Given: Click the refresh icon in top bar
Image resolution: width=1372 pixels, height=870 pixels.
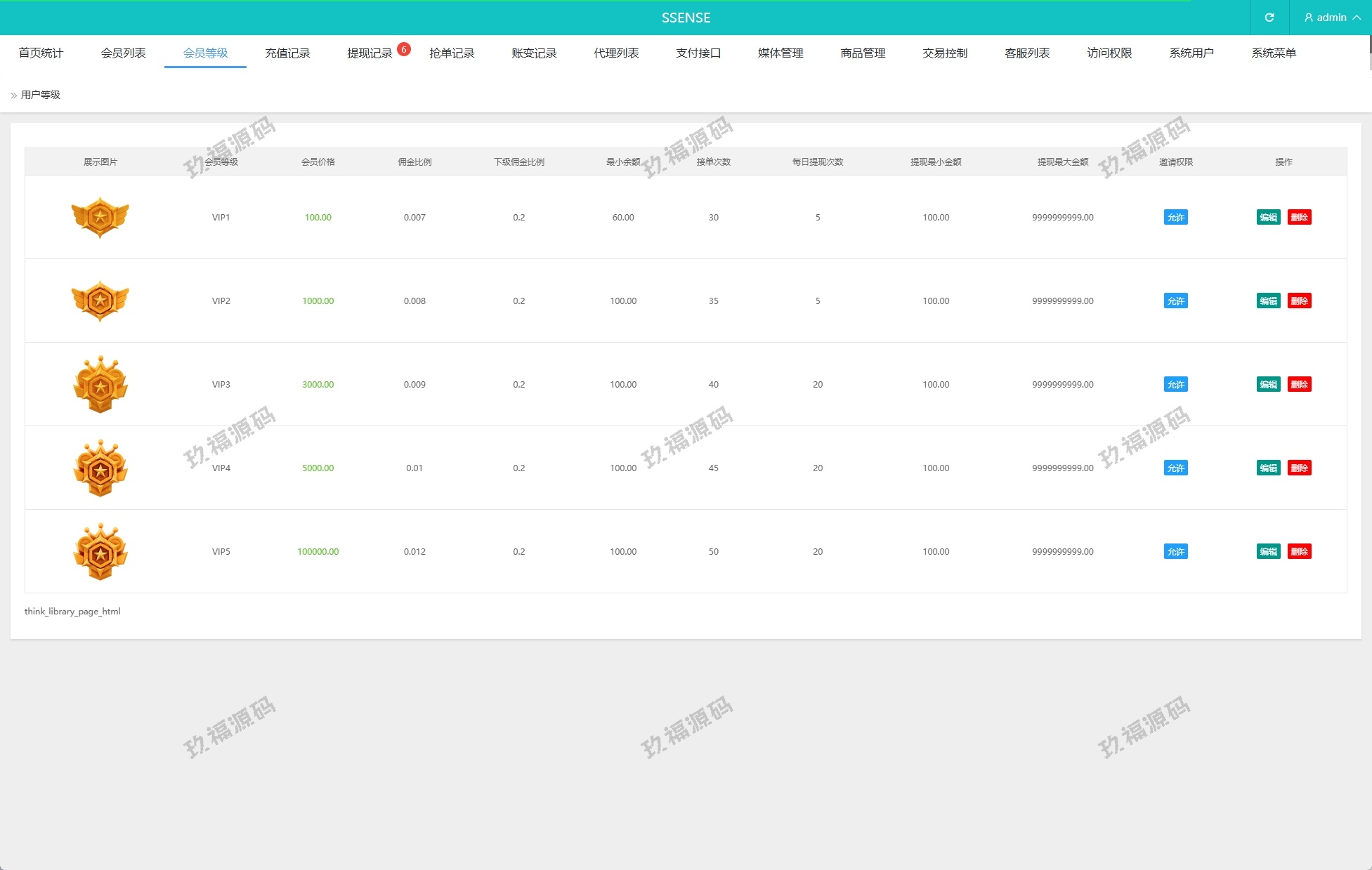Looking at the screenshot, I should click(1269, 18).
